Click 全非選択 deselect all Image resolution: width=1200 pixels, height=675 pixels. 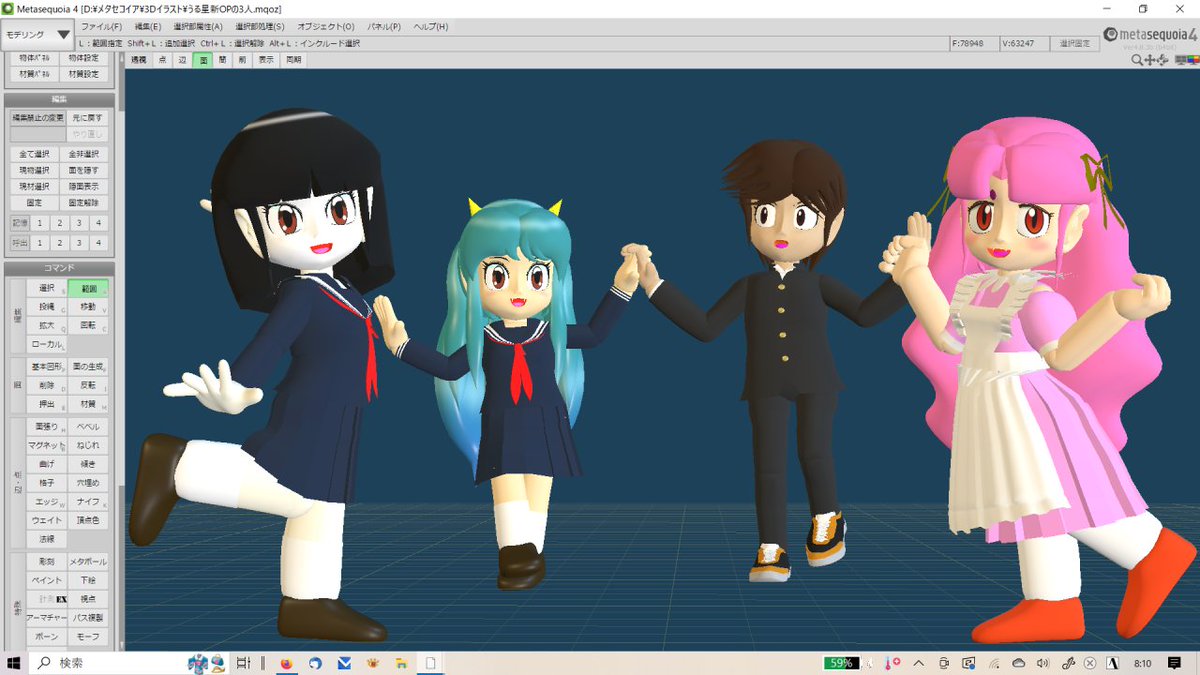84,154
